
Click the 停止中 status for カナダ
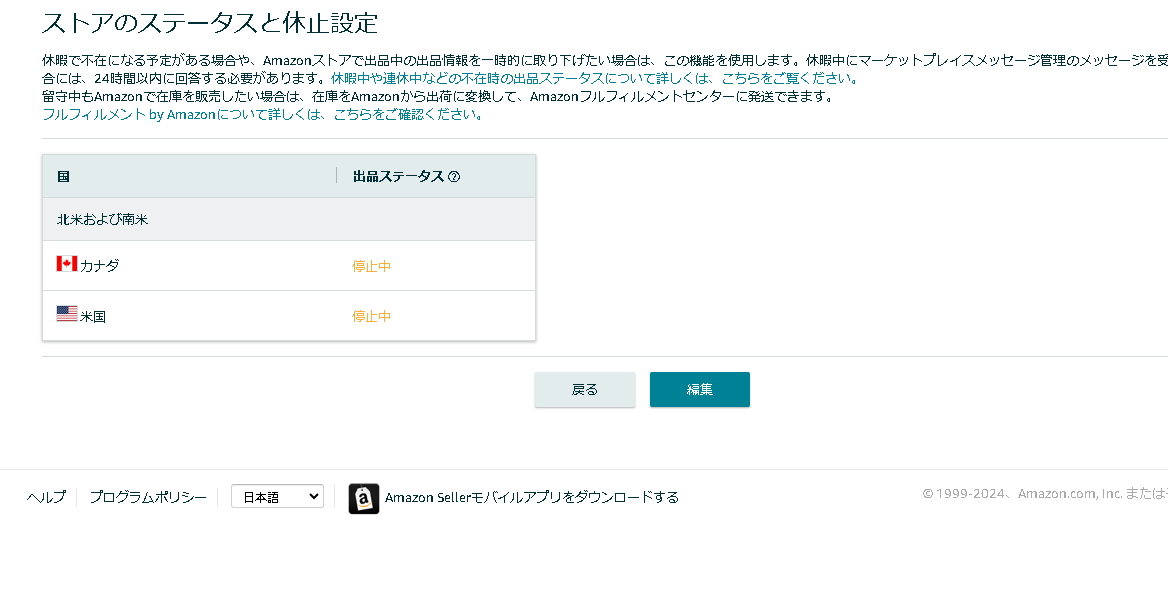point(371,266)
